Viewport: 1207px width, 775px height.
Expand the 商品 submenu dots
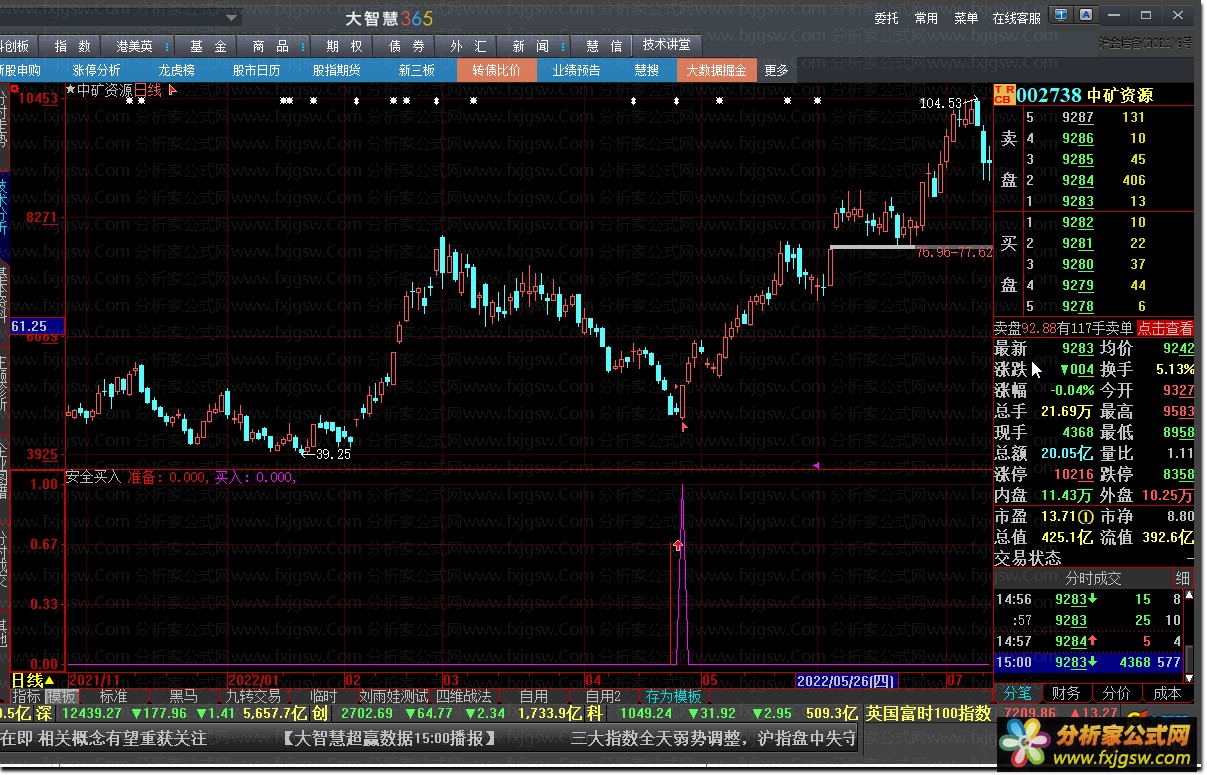301,46
